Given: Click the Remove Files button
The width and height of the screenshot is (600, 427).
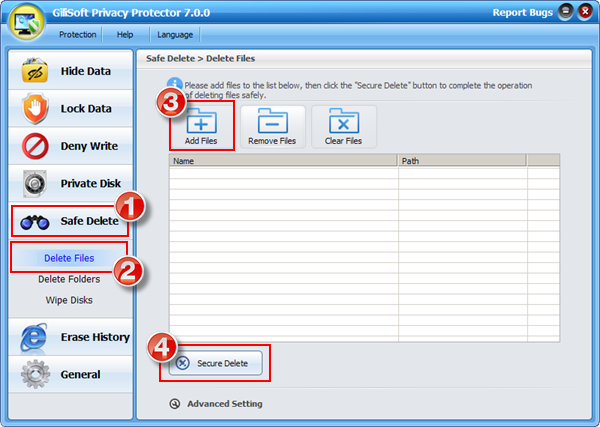Looking at the screenshot, I should coord(272,126).
